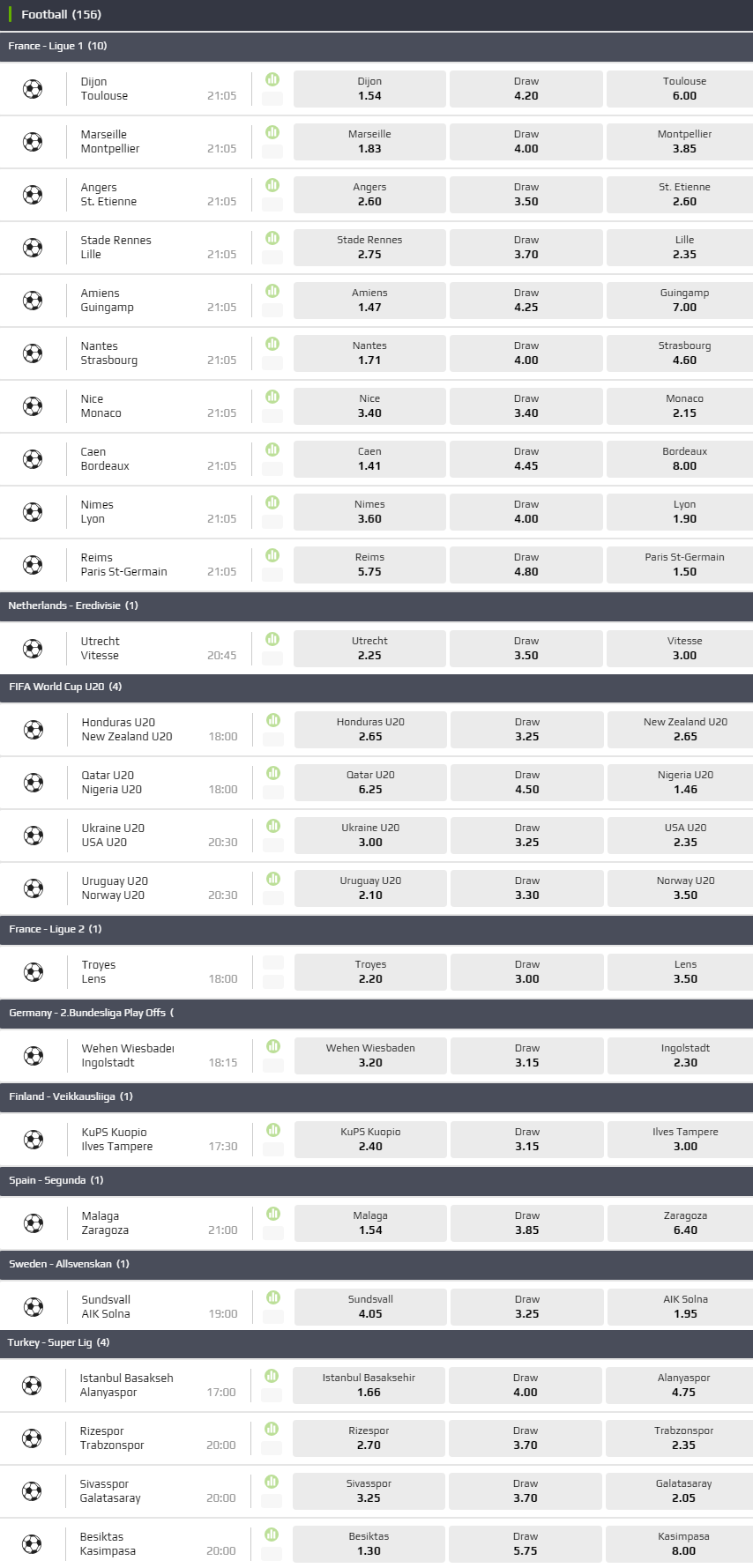Image resolution: width=753 pixels, height=1568 pixels.
Task: Open statistics icon for Nice vs Monaco
Action: [x=272, y=397]
